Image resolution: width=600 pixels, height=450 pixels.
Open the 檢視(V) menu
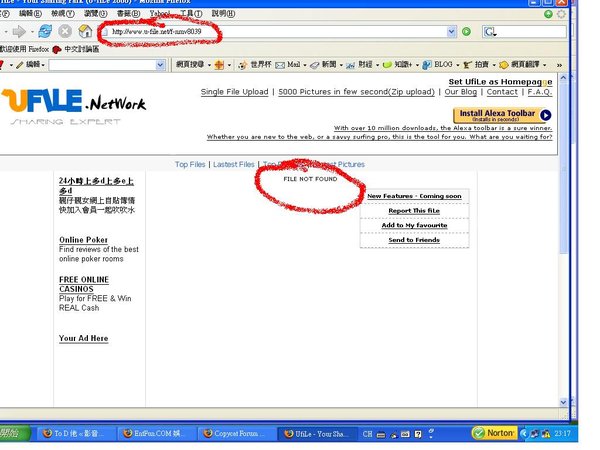pyautogui.click(x=63, y=14)
